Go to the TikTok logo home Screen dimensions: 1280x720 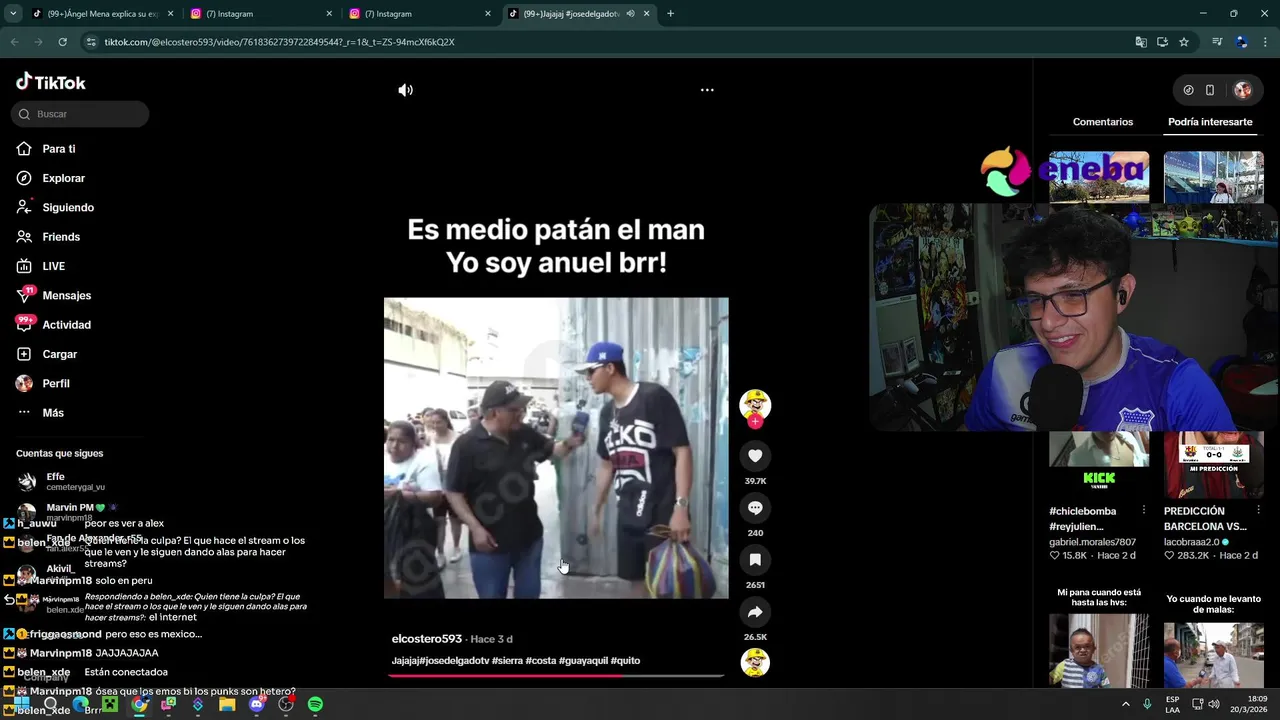coord(51,82)
